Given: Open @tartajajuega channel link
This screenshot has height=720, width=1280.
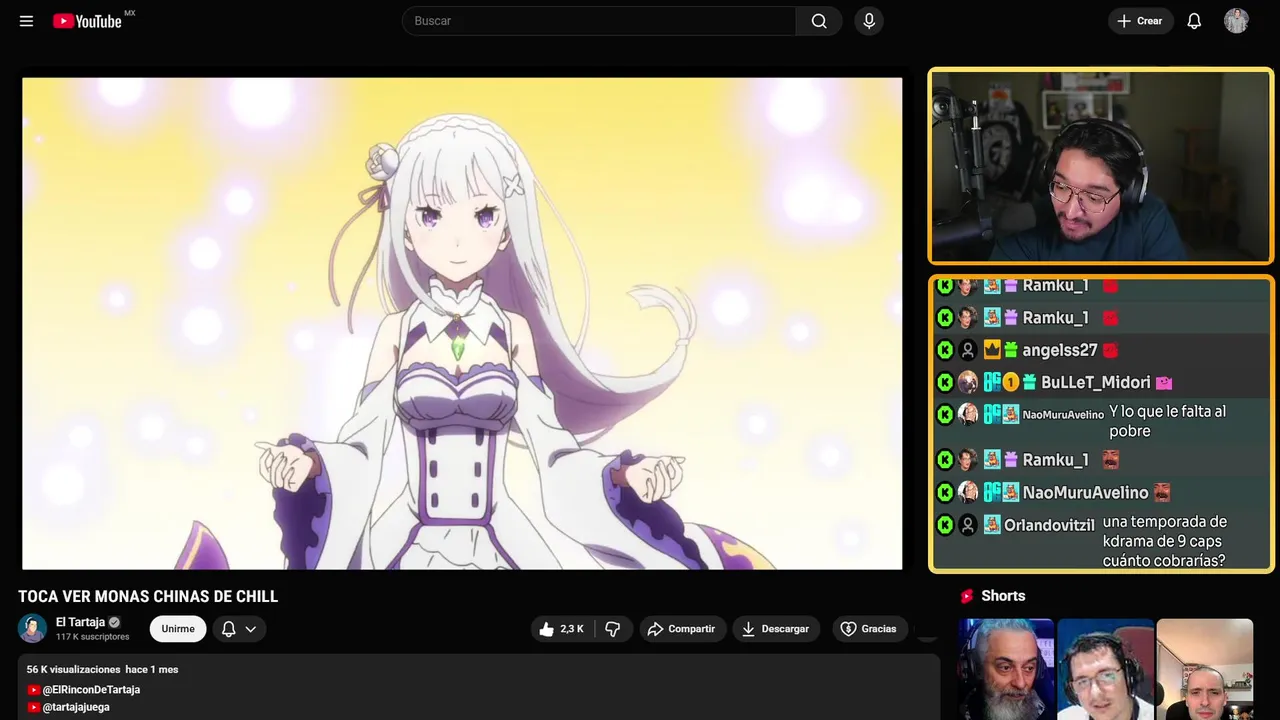Looking at the screenshot, I should [76, 707].
